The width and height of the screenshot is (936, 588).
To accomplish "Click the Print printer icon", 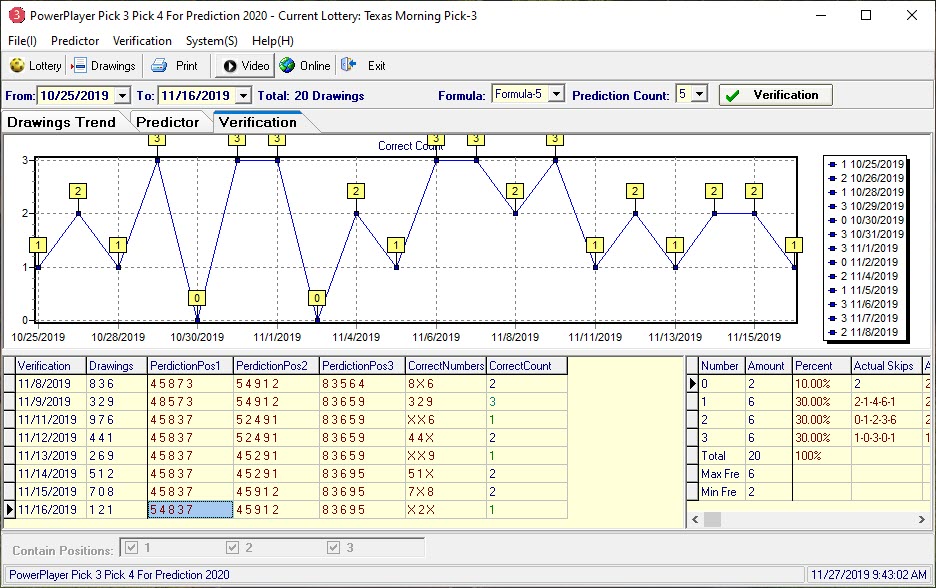I will coord(159,66).
